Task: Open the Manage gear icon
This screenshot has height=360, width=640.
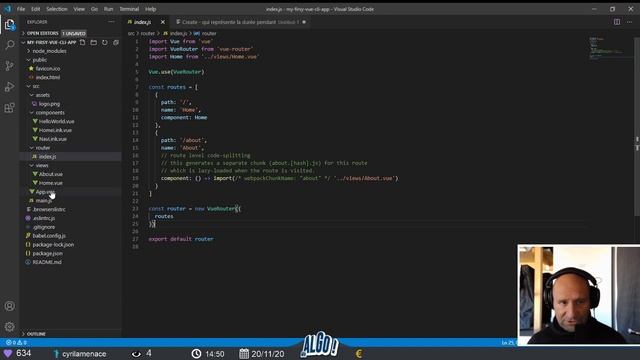Action: pyautogui.click(x=9, y=327)
